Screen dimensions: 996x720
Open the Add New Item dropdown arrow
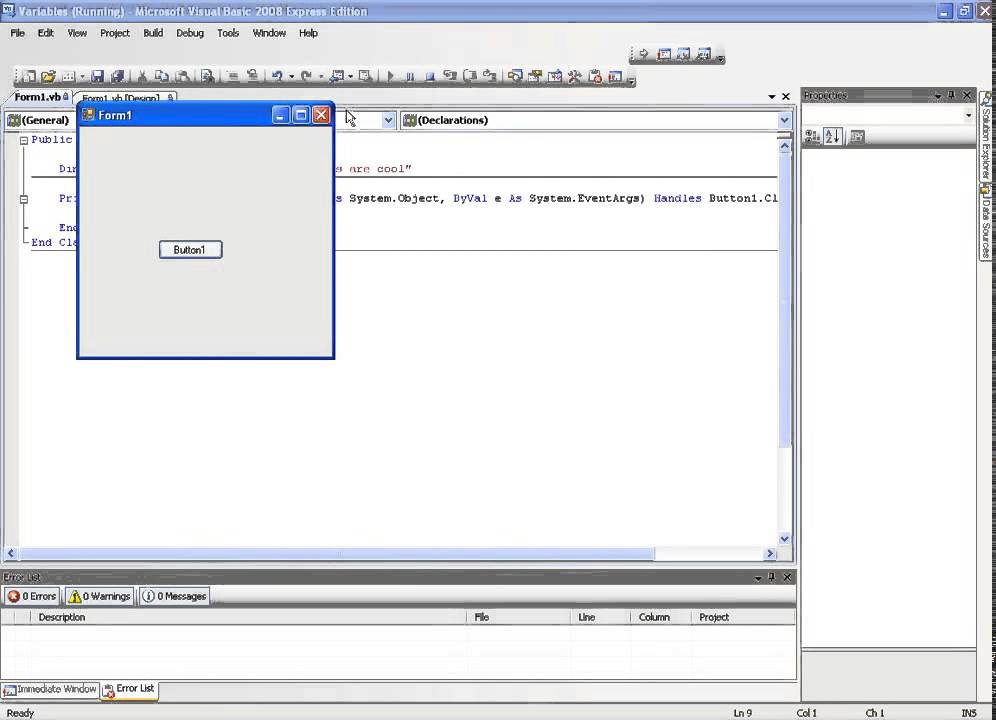82,77
